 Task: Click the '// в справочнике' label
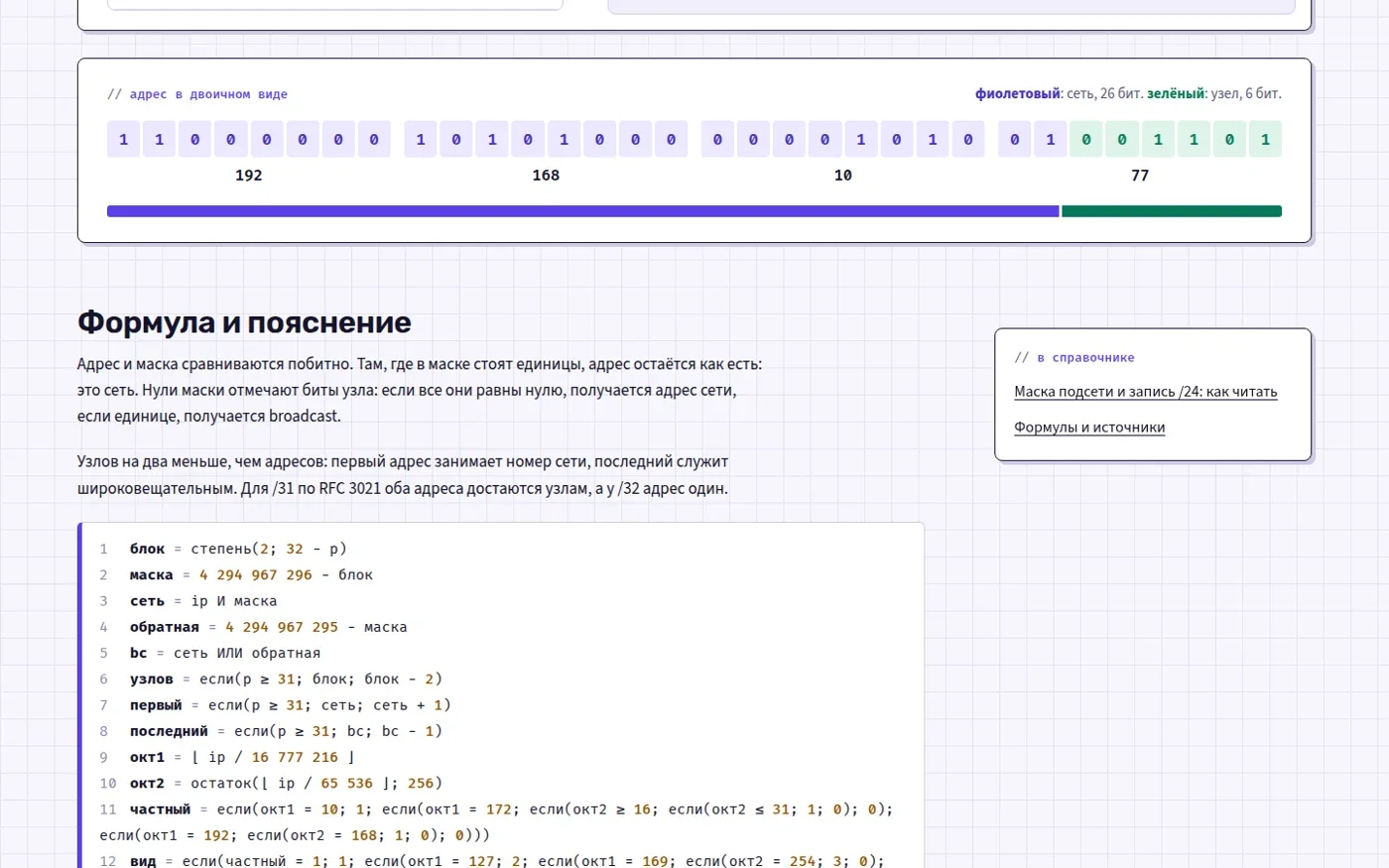1074,358
